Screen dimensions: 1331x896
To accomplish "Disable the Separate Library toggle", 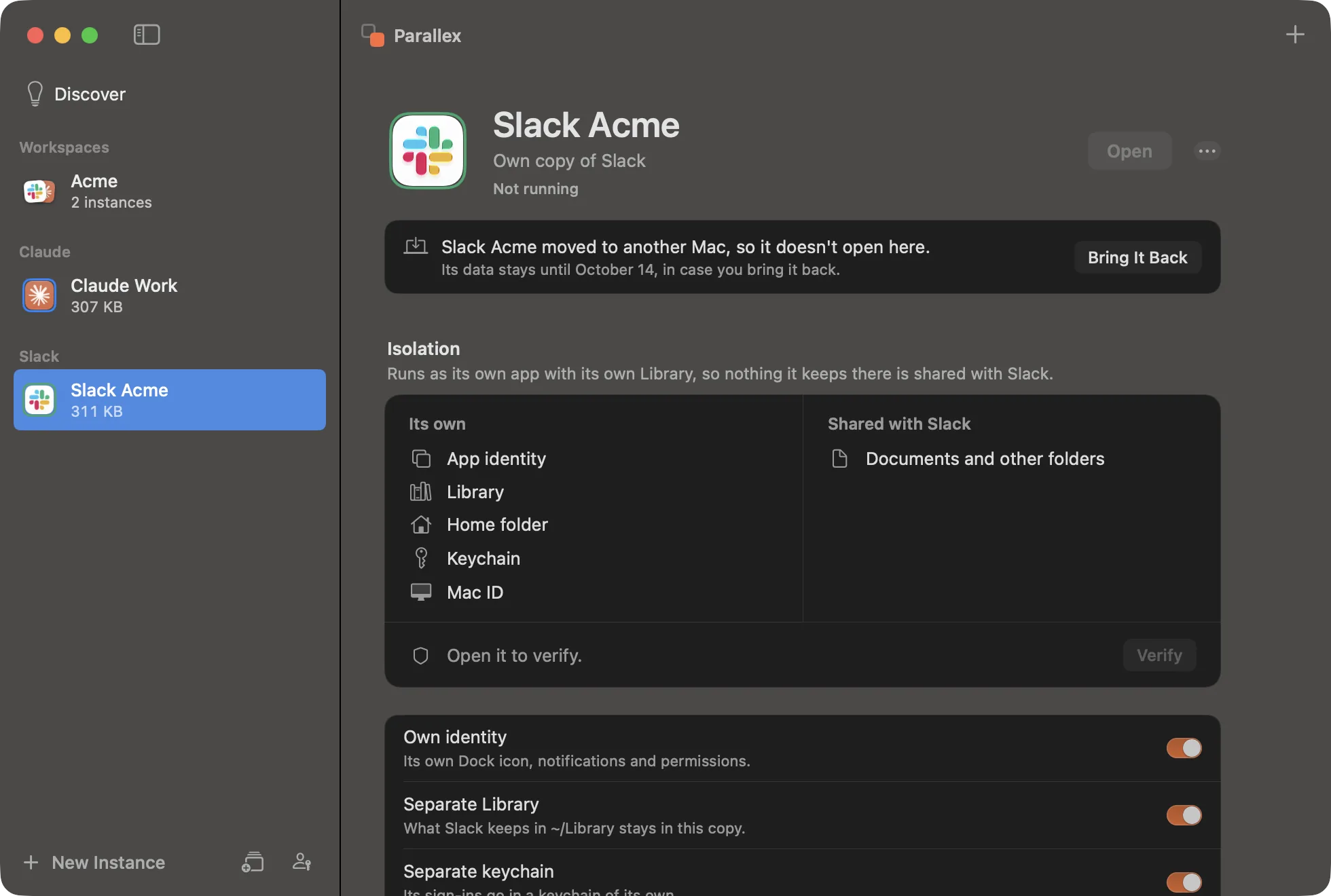I will [1184, 815].
